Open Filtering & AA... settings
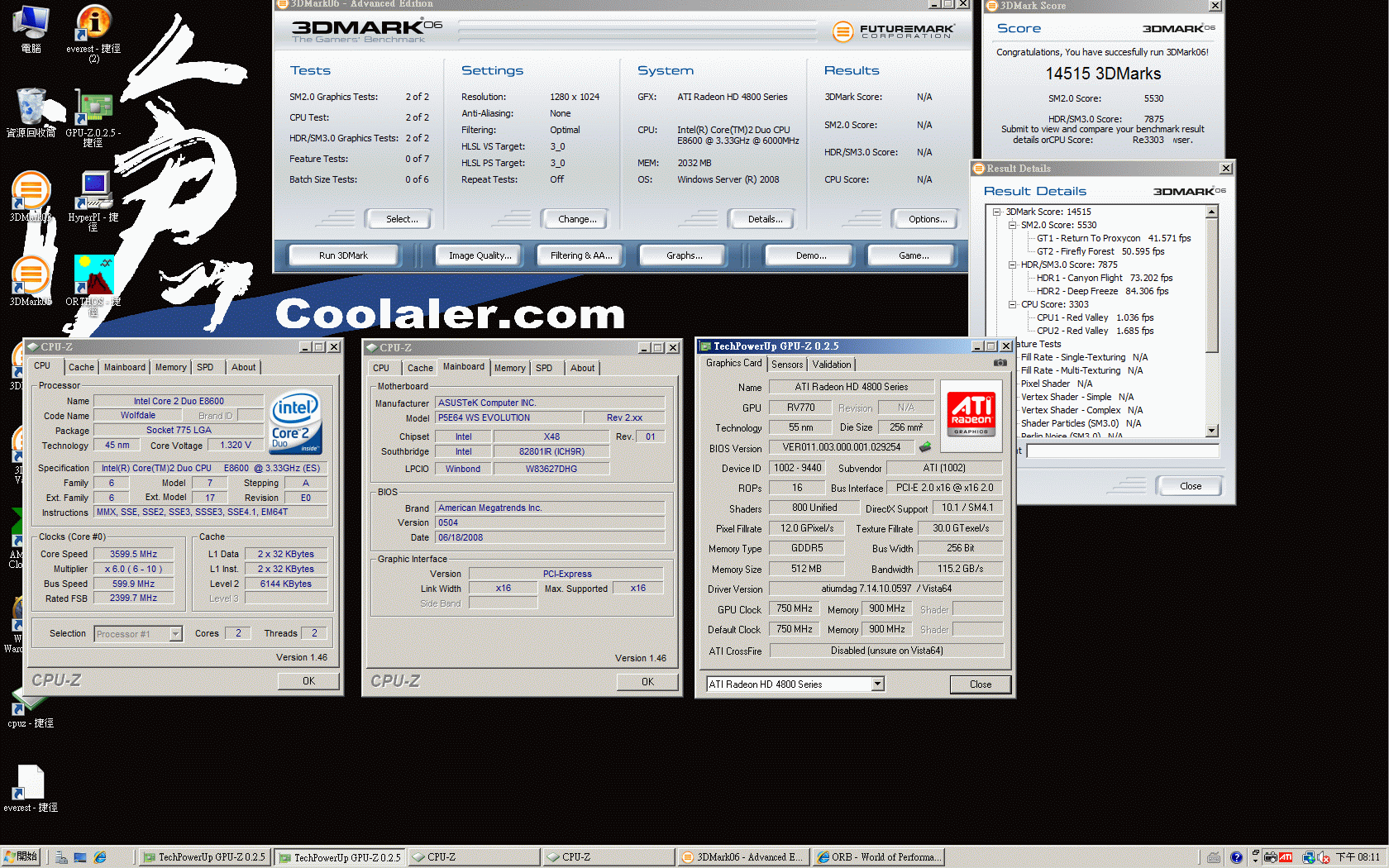 581,255
